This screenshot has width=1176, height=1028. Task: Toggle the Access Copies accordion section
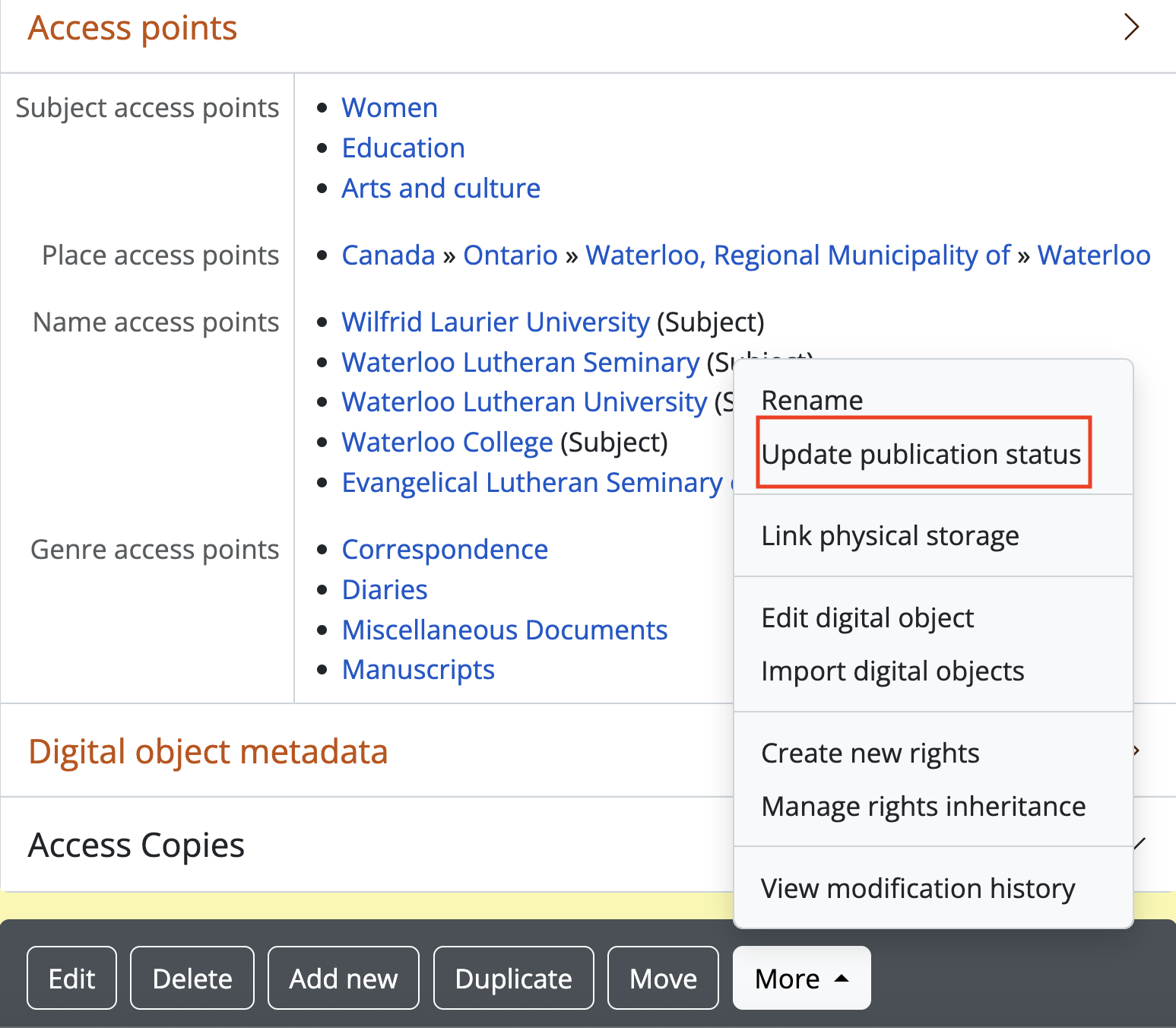coord(137,845)
